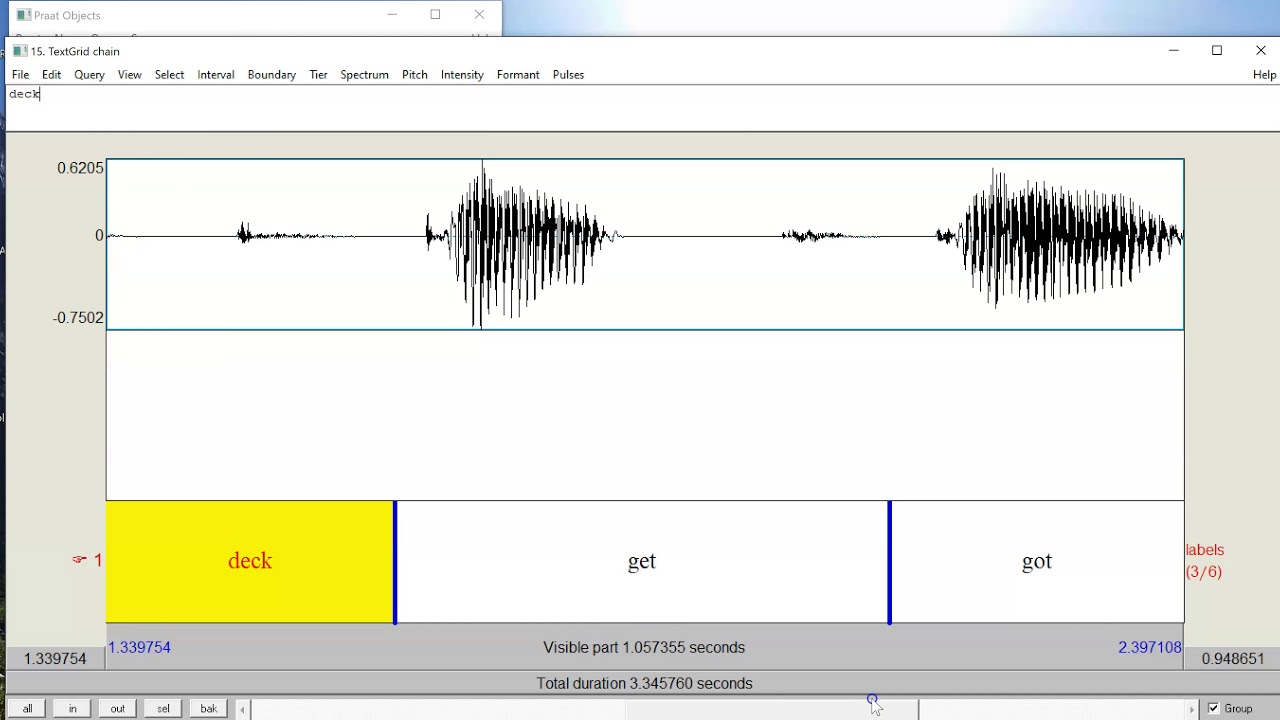
Task: Click the Praat Objects window icon
Action: pyautogui.click(x=24, y=15)
